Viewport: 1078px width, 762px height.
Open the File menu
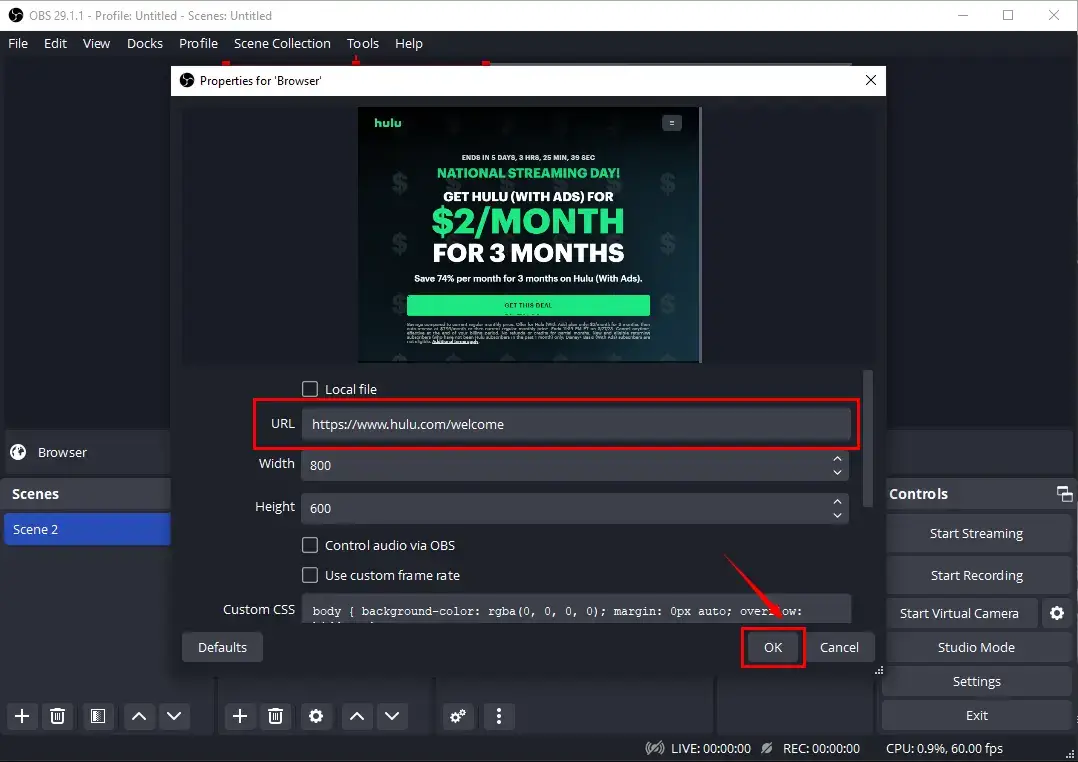pos(18,43)
